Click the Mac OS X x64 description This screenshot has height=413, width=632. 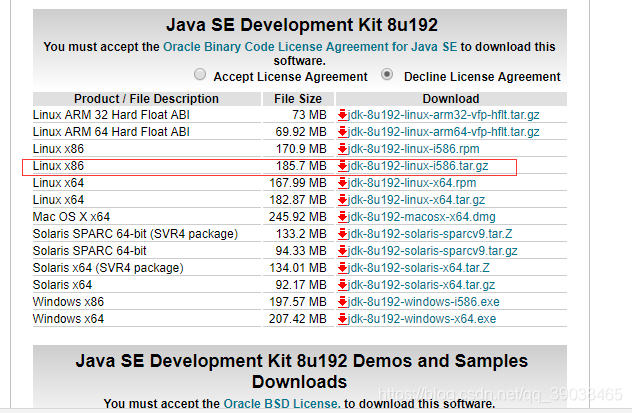(71, 217)
